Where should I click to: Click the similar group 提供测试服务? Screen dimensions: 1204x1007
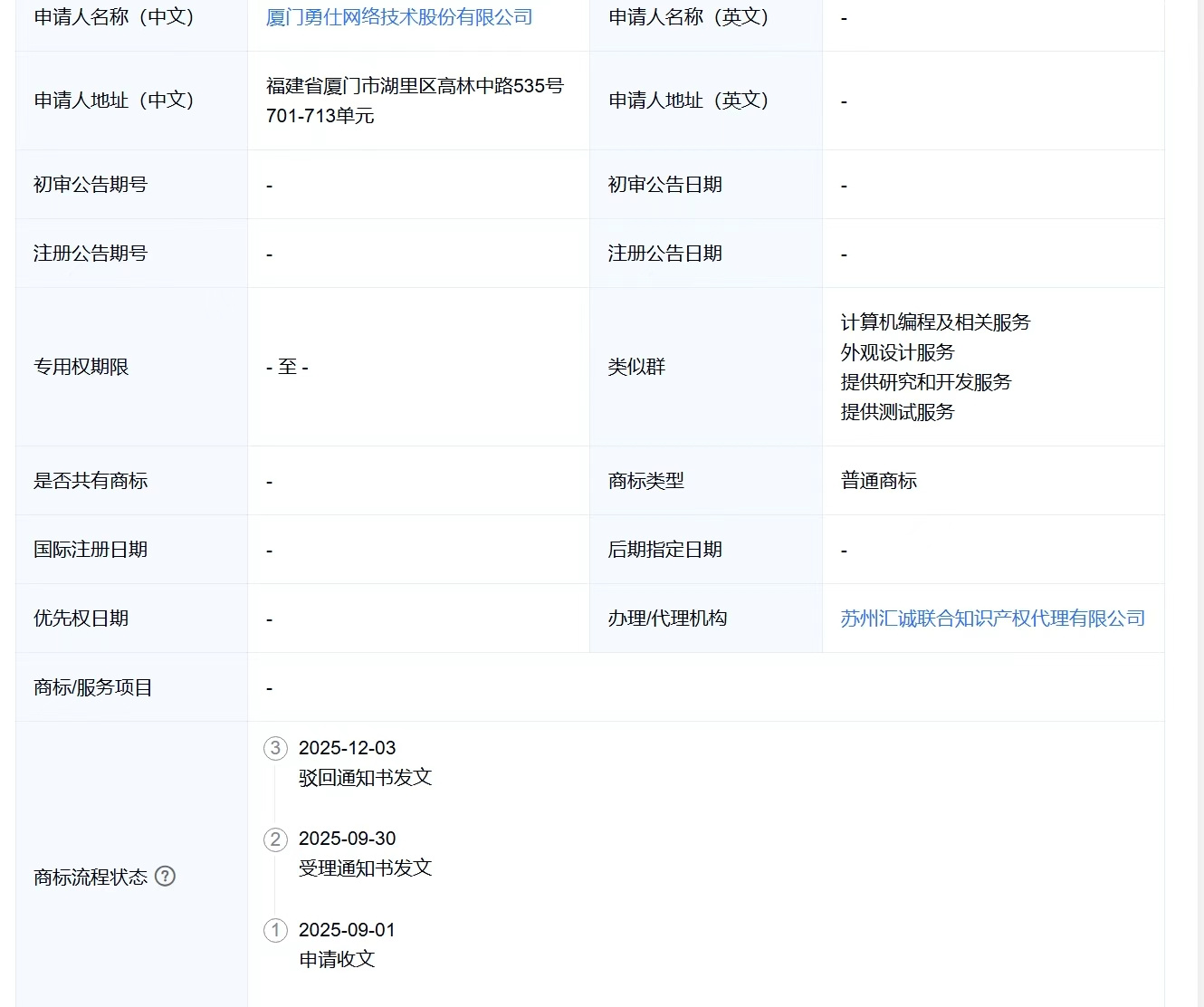point(898,412)
